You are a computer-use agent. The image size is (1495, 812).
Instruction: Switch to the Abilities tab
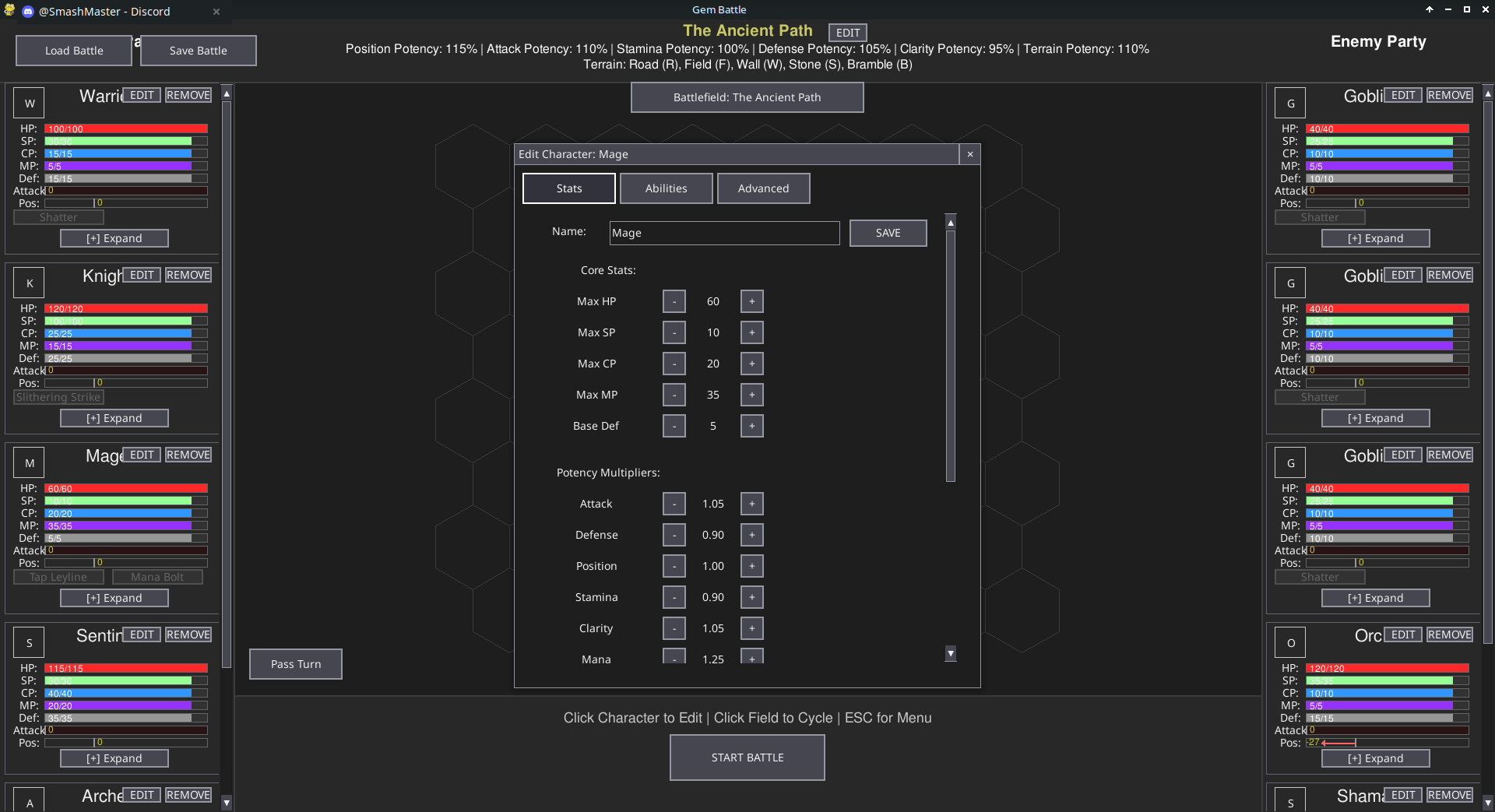pos(666,188)
